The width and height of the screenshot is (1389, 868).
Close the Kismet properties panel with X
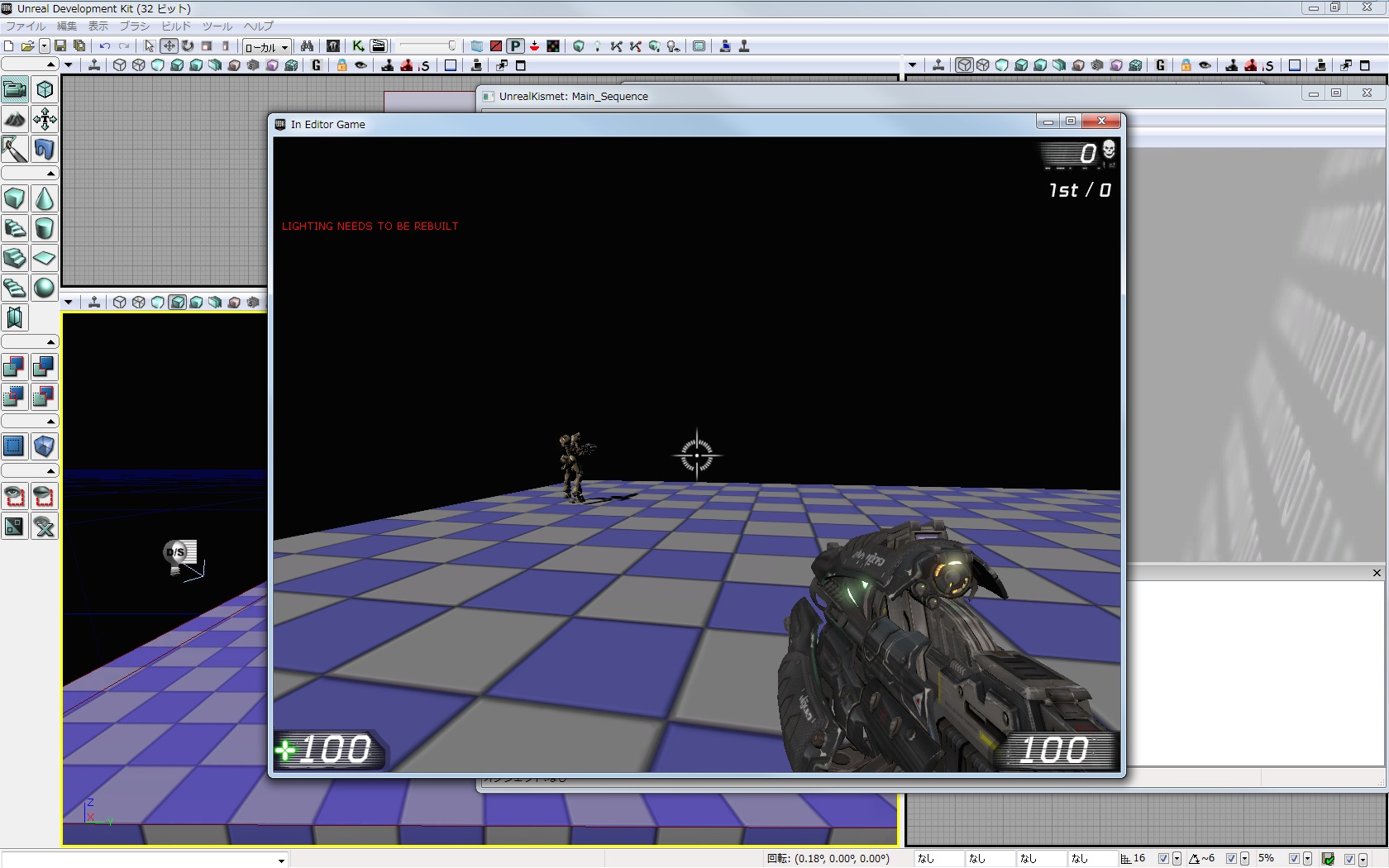tap(1377, 573)
